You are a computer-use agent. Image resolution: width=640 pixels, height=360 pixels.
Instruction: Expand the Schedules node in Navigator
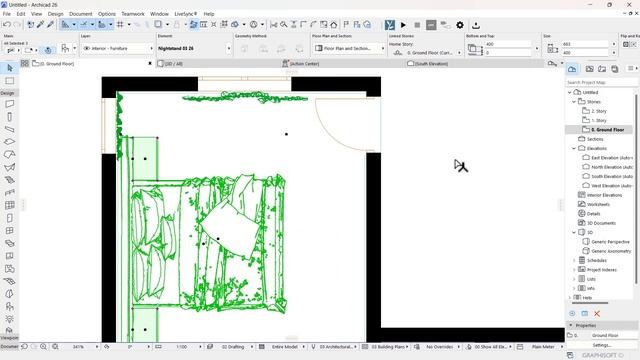tap(574, 260)
